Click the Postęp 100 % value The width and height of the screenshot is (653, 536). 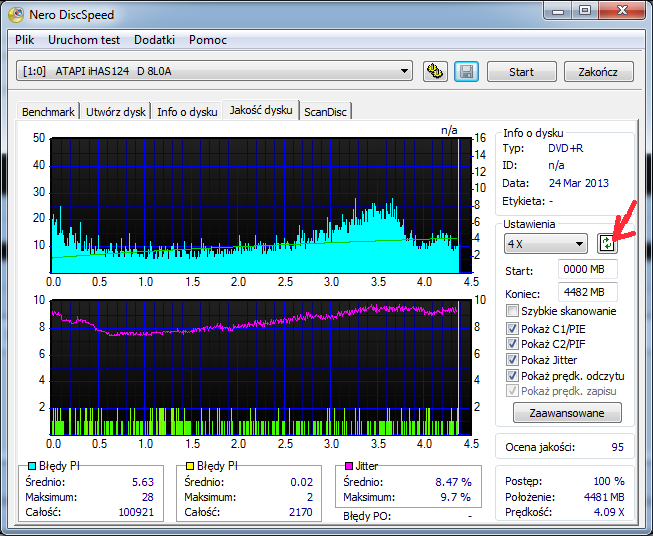pos(608,481)
